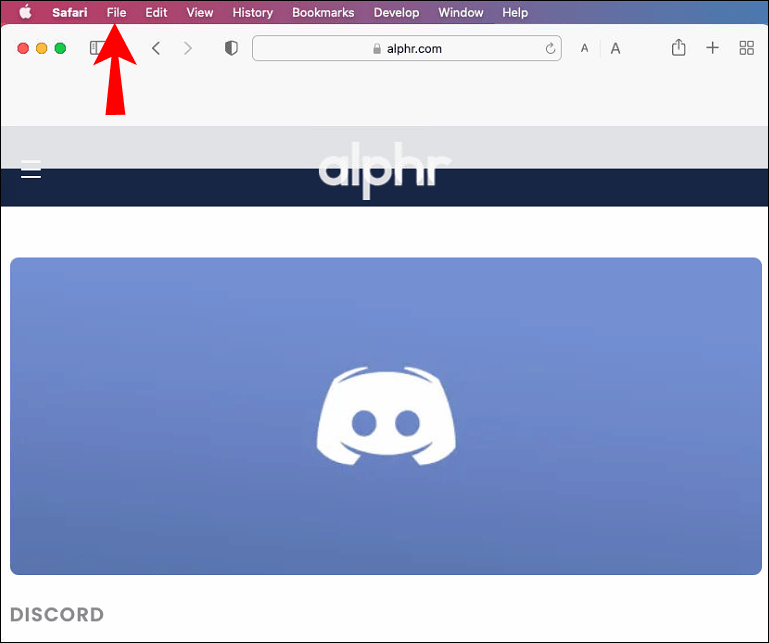Open the alphr hamburger menu
The width and height of the screenshot is (769, 643).
tap(31, 169)
